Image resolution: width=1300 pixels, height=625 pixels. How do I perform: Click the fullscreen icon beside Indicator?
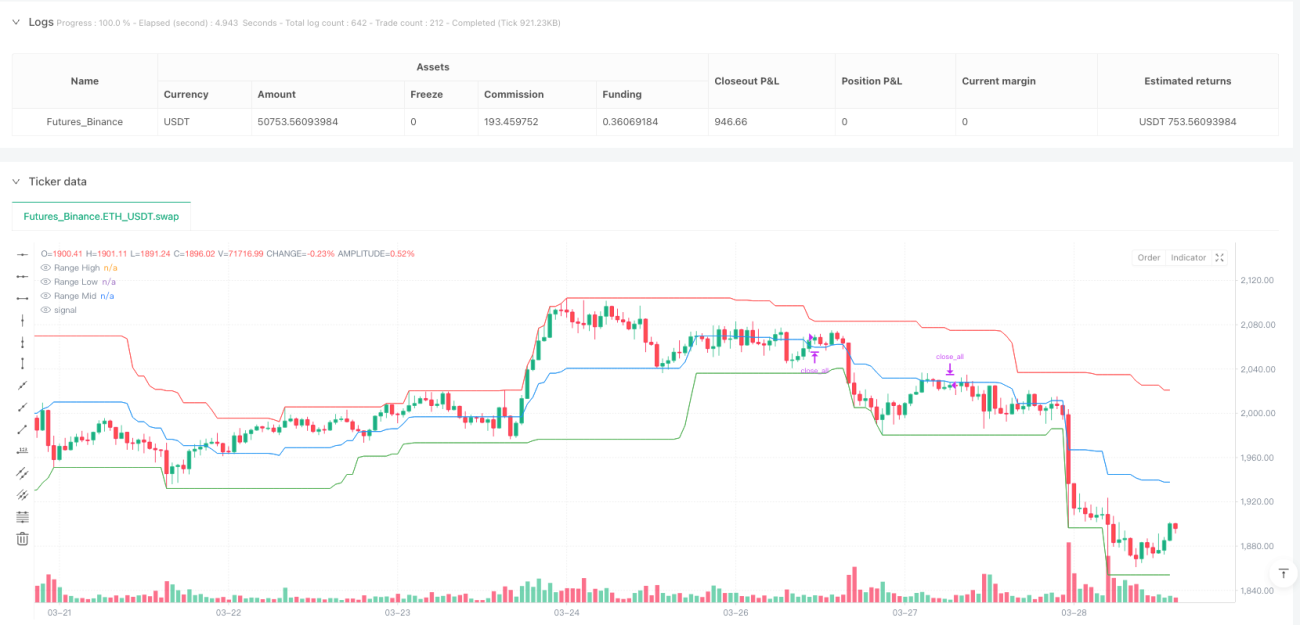(x=1220, y=258)
